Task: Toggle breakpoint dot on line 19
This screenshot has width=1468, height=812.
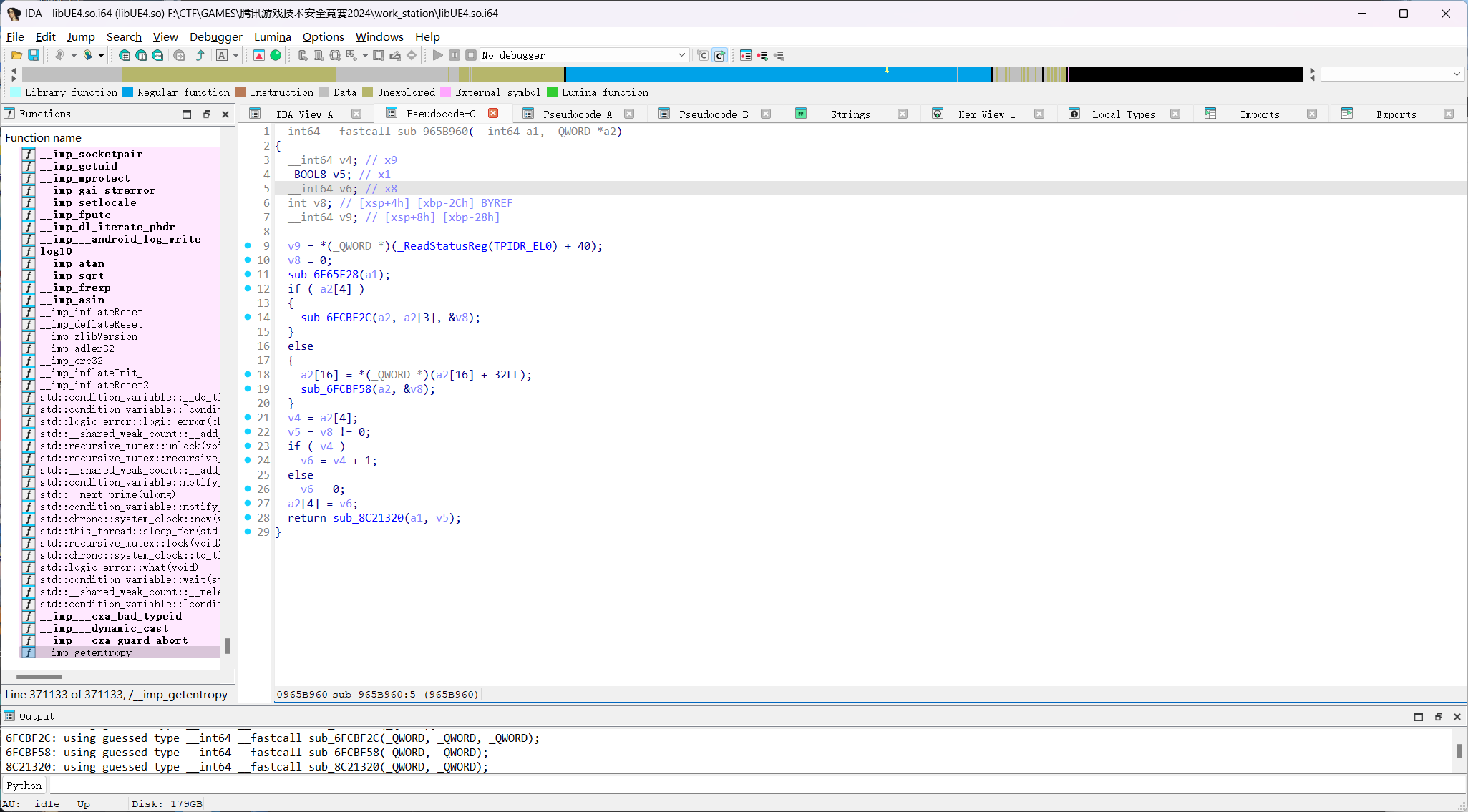Action: click(248, 388)
